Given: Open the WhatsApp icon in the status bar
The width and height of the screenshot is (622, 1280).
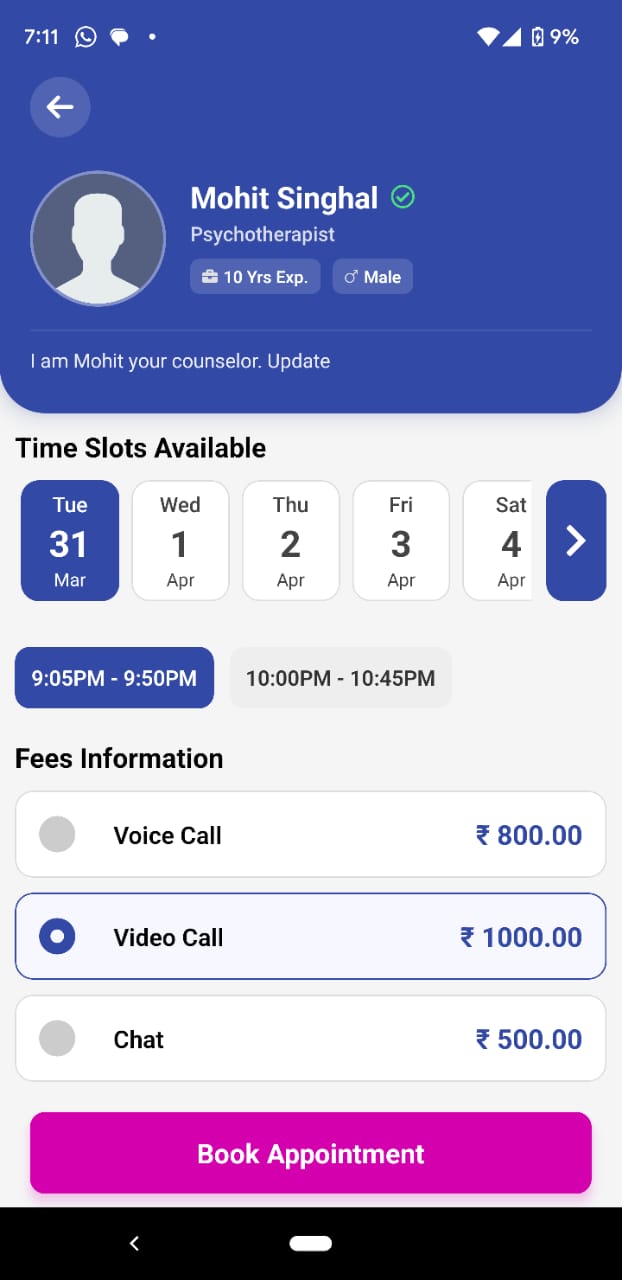Looking at the screenshot, I should [x=85, y=36].
